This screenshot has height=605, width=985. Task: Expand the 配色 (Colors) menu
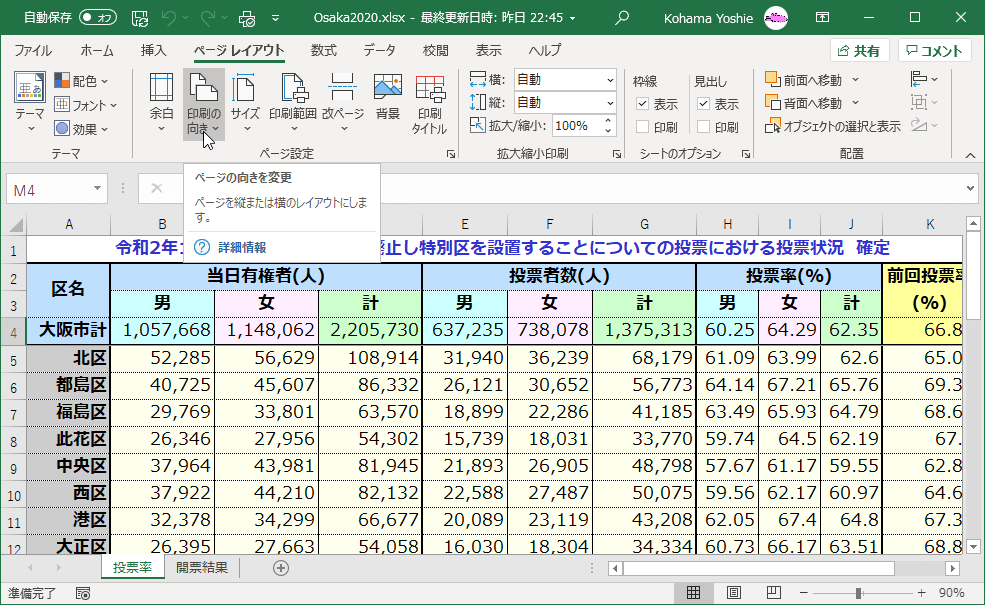82,80
